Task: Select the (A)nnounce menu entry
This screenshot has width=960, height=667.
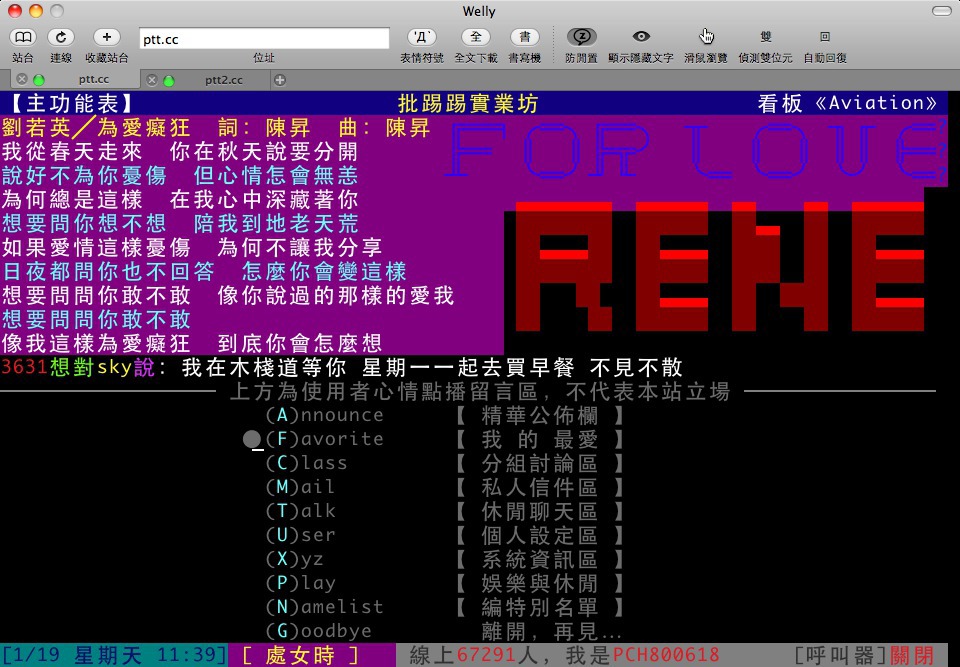Action: pos(325,415)
